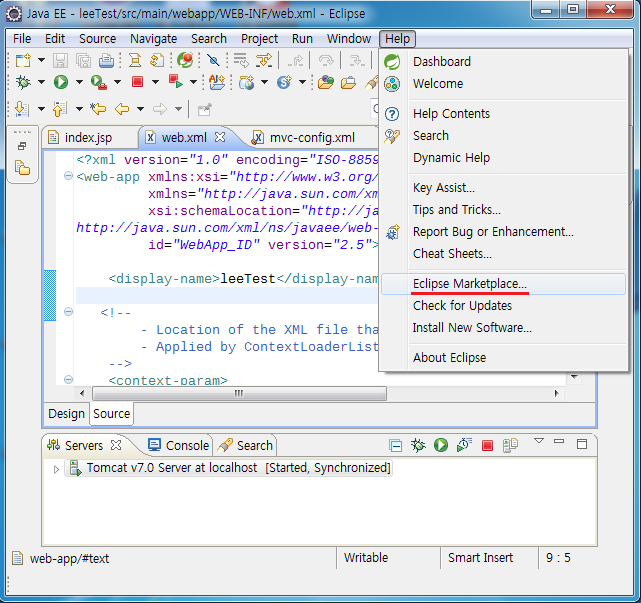Click the red Stop square in main toolbar
This screenshot has height=603, width=641.
[x=137, y=82]
